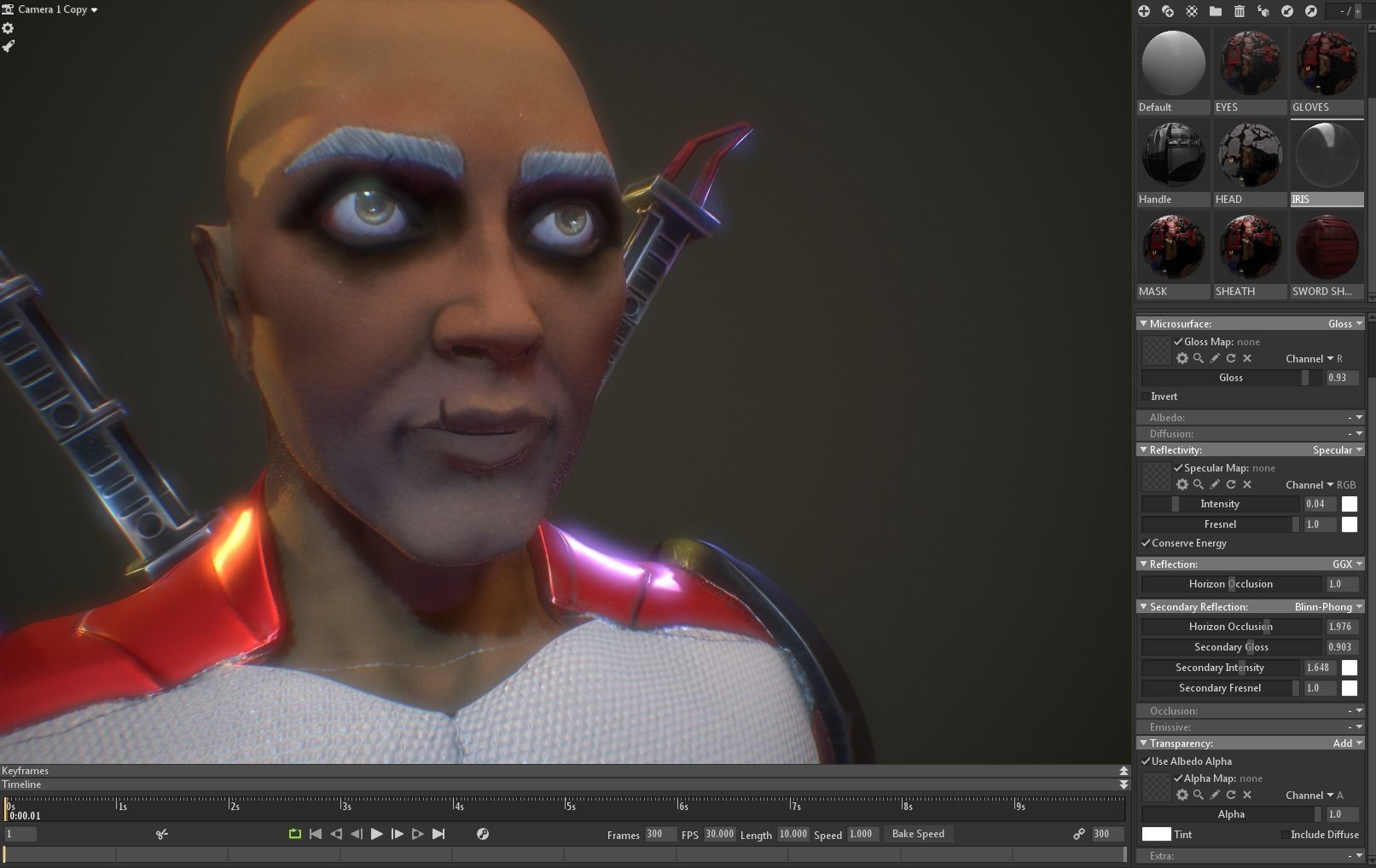The width and height of the screenshot is (1376, 868).
Task: Click the Gloss Map pencil edit icon
Action: tap(1215, 358)
